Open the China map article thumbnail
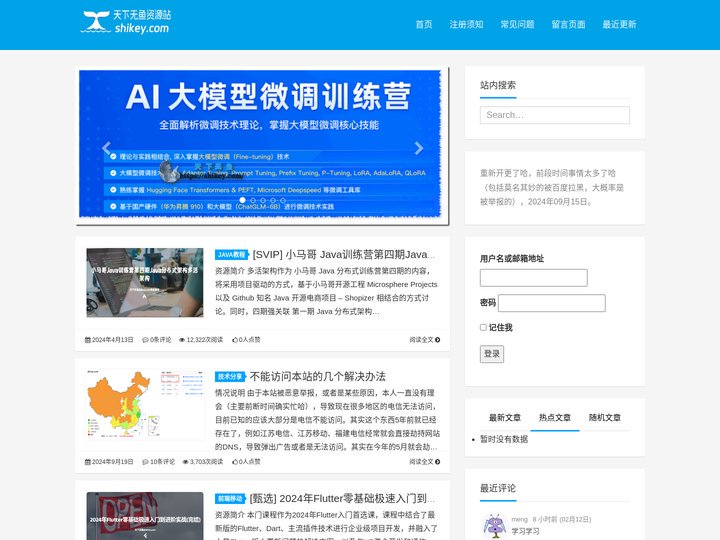The height and width of the screenshot is (540, 720). click(x=145, y=404)
